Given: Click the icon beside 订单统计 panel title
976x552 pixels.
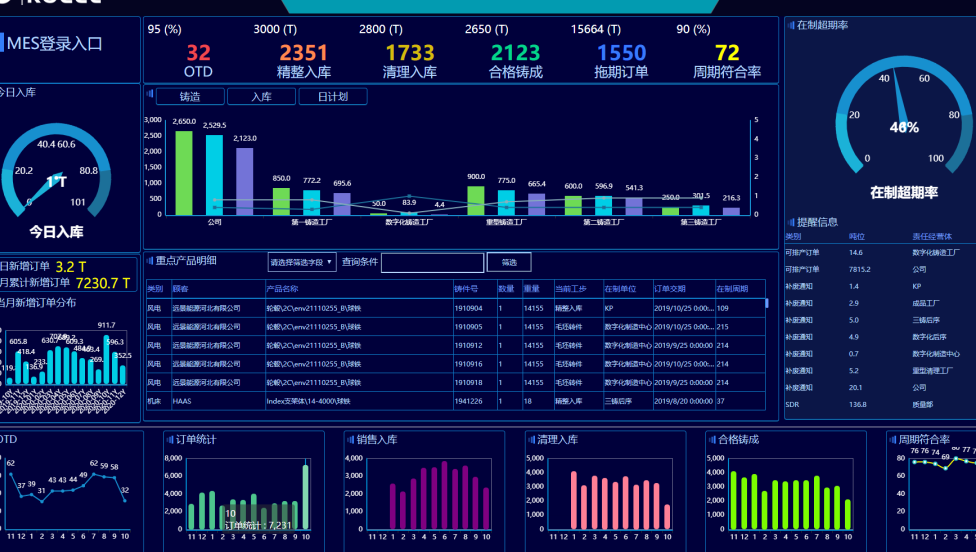Looking at the screenshot, I should [x=169, y=439].
